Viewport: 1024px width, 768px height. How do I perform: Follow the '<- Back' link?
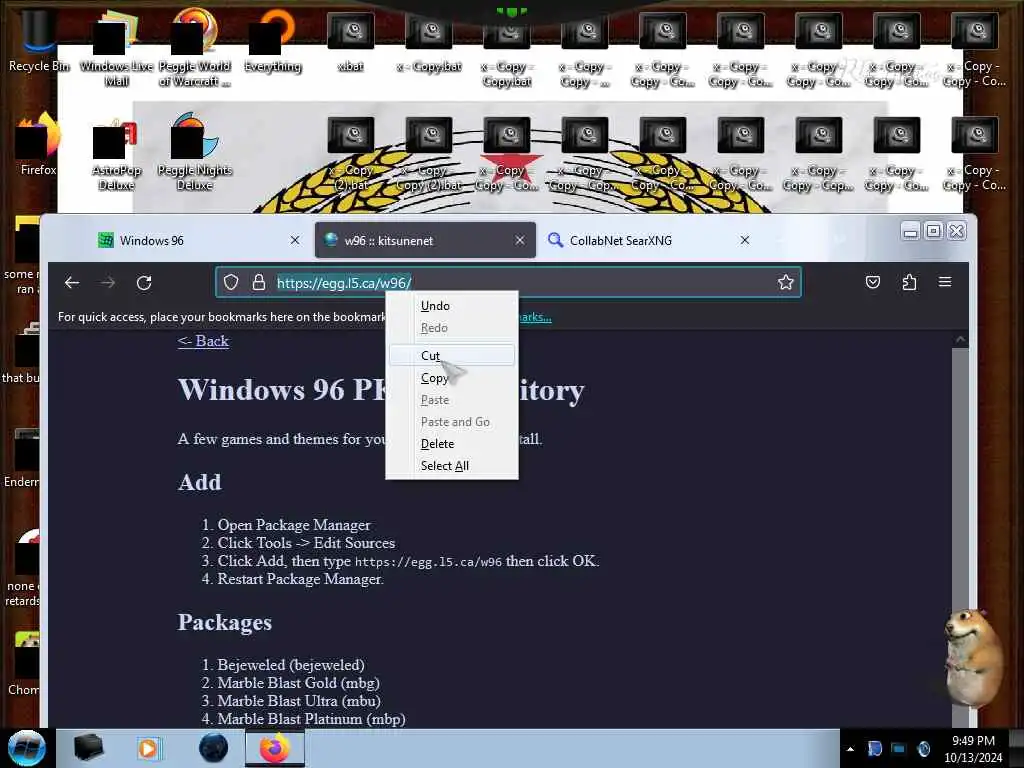(x=203, y=341)
